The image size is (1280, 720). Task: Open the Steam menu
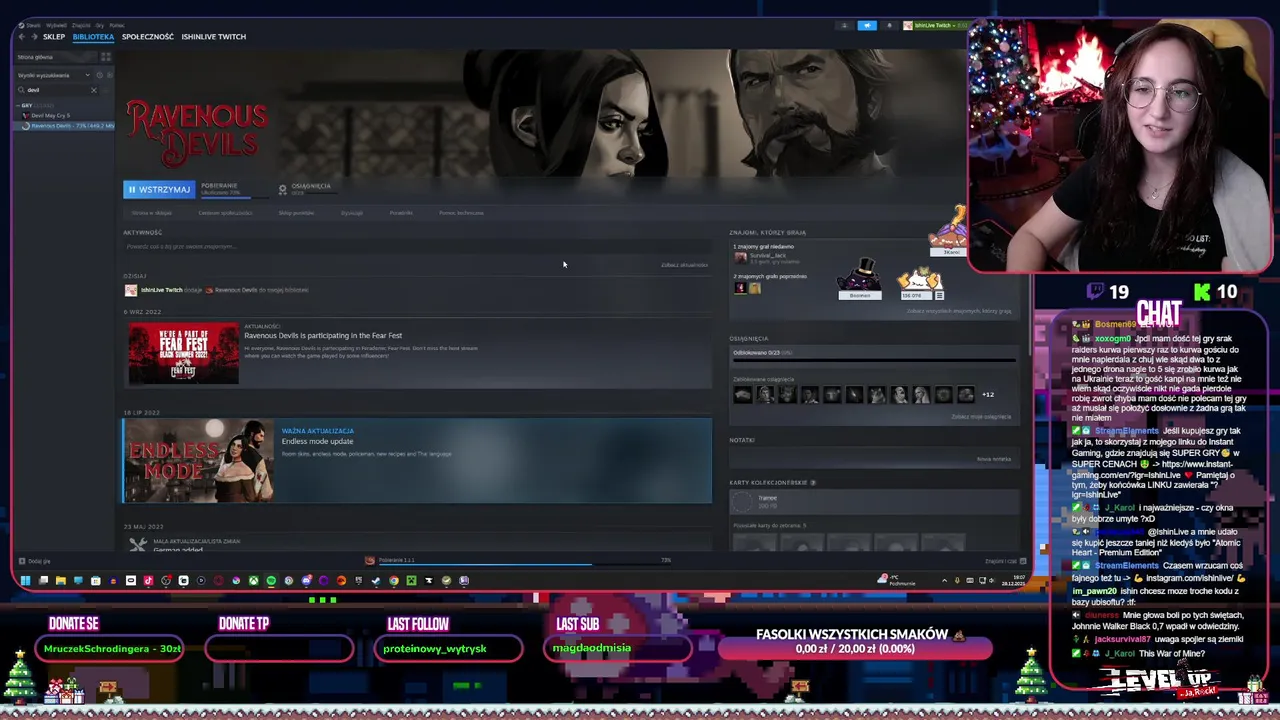(33, 25)
